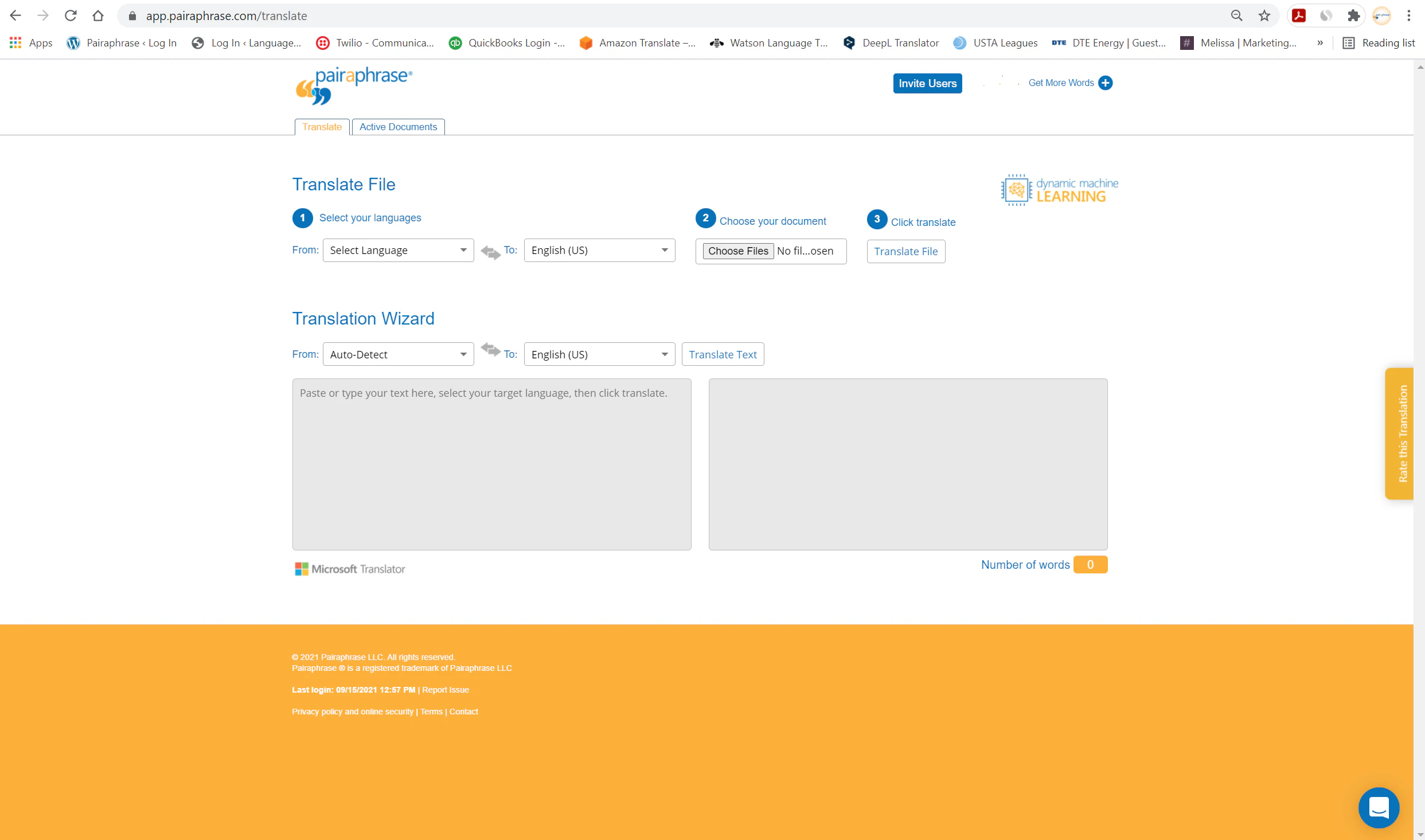Click the browser Back arrow

pyautogui.click(x=15, y=15)
